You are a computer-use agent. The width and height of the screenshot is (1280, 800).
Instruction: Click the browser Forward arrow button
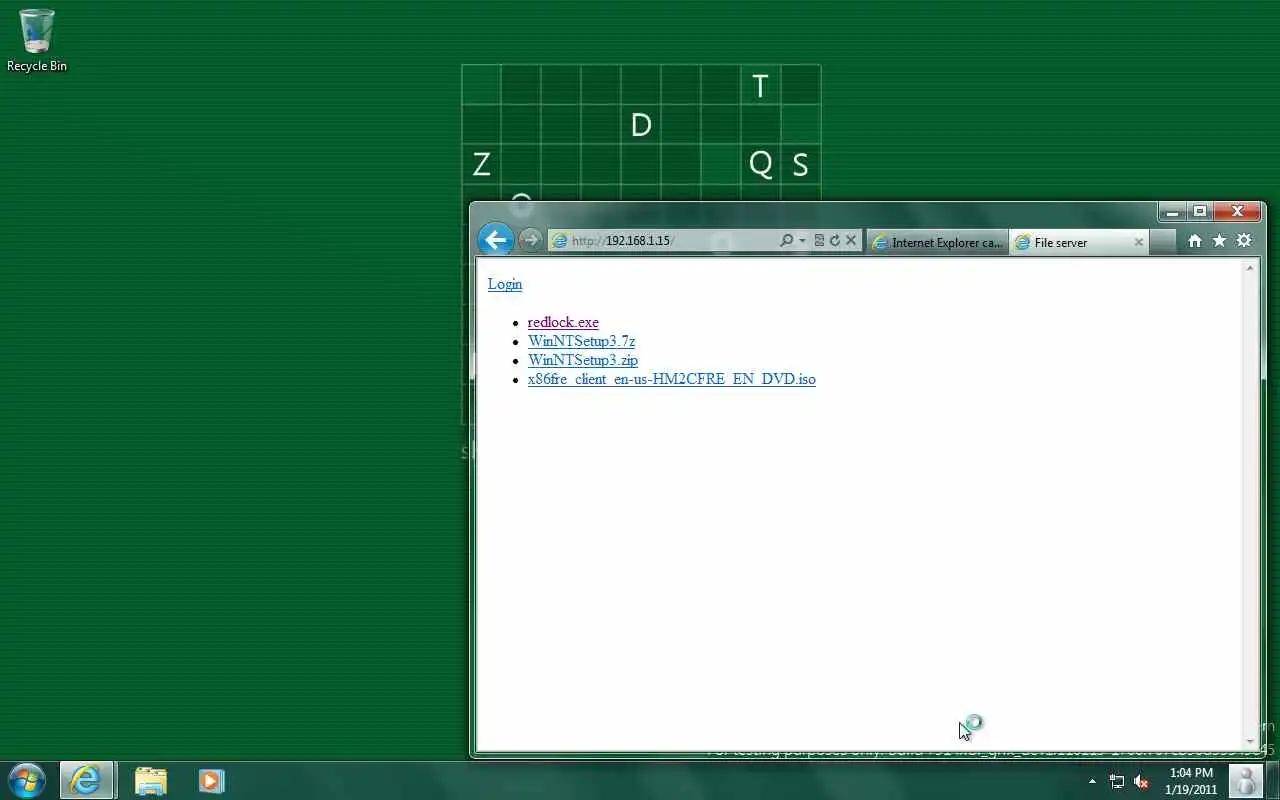click(530, 240)
